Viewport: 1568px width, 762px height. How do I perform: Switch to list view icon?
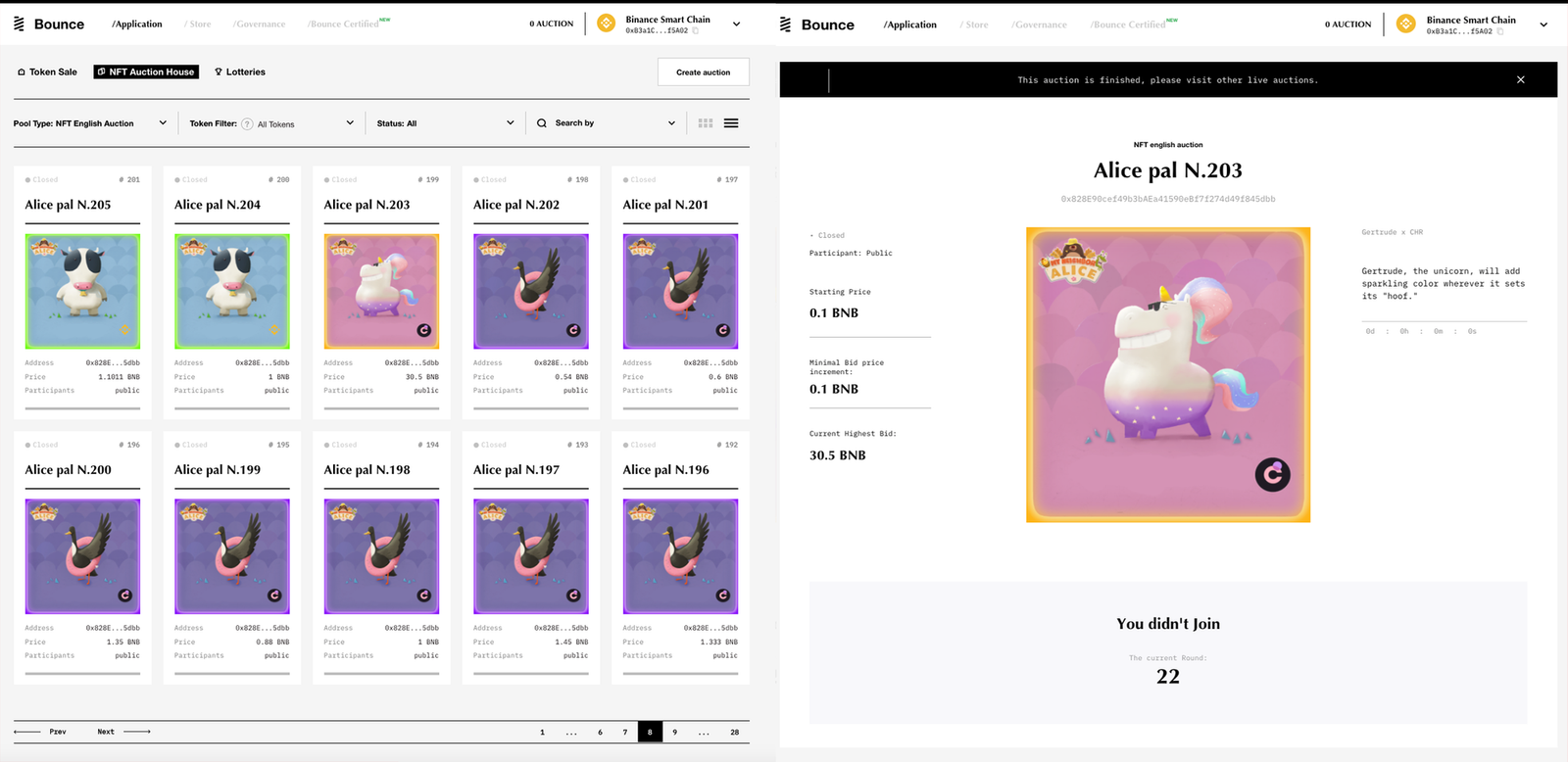731,123
